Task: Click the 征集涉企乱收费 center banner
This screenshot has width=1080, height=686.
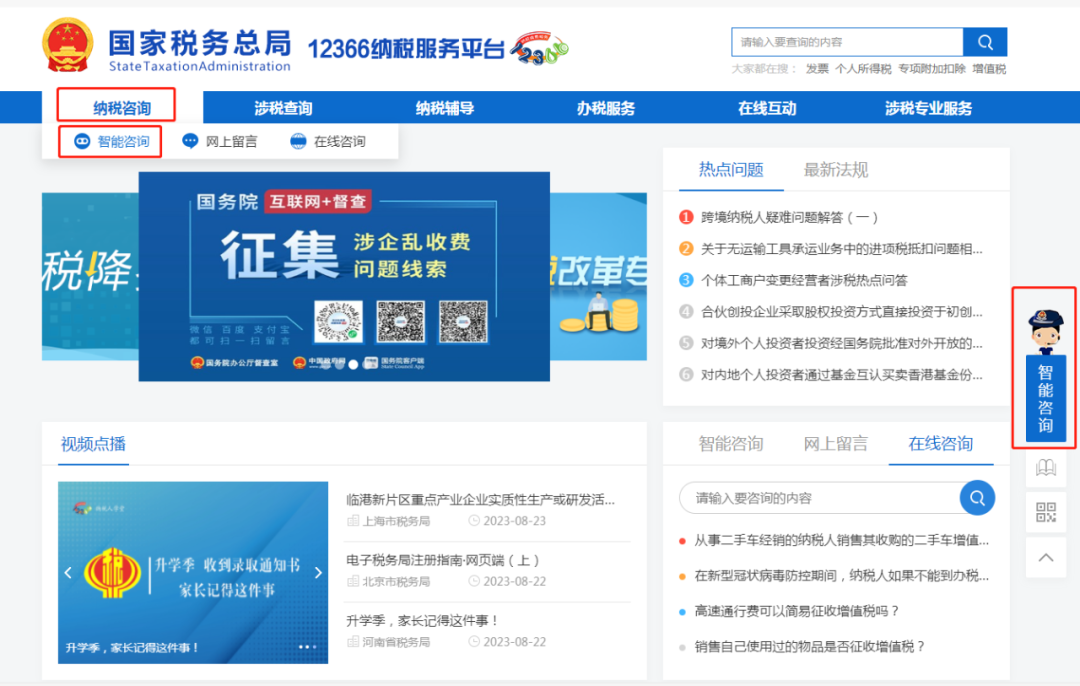Action: click(344, 276)
